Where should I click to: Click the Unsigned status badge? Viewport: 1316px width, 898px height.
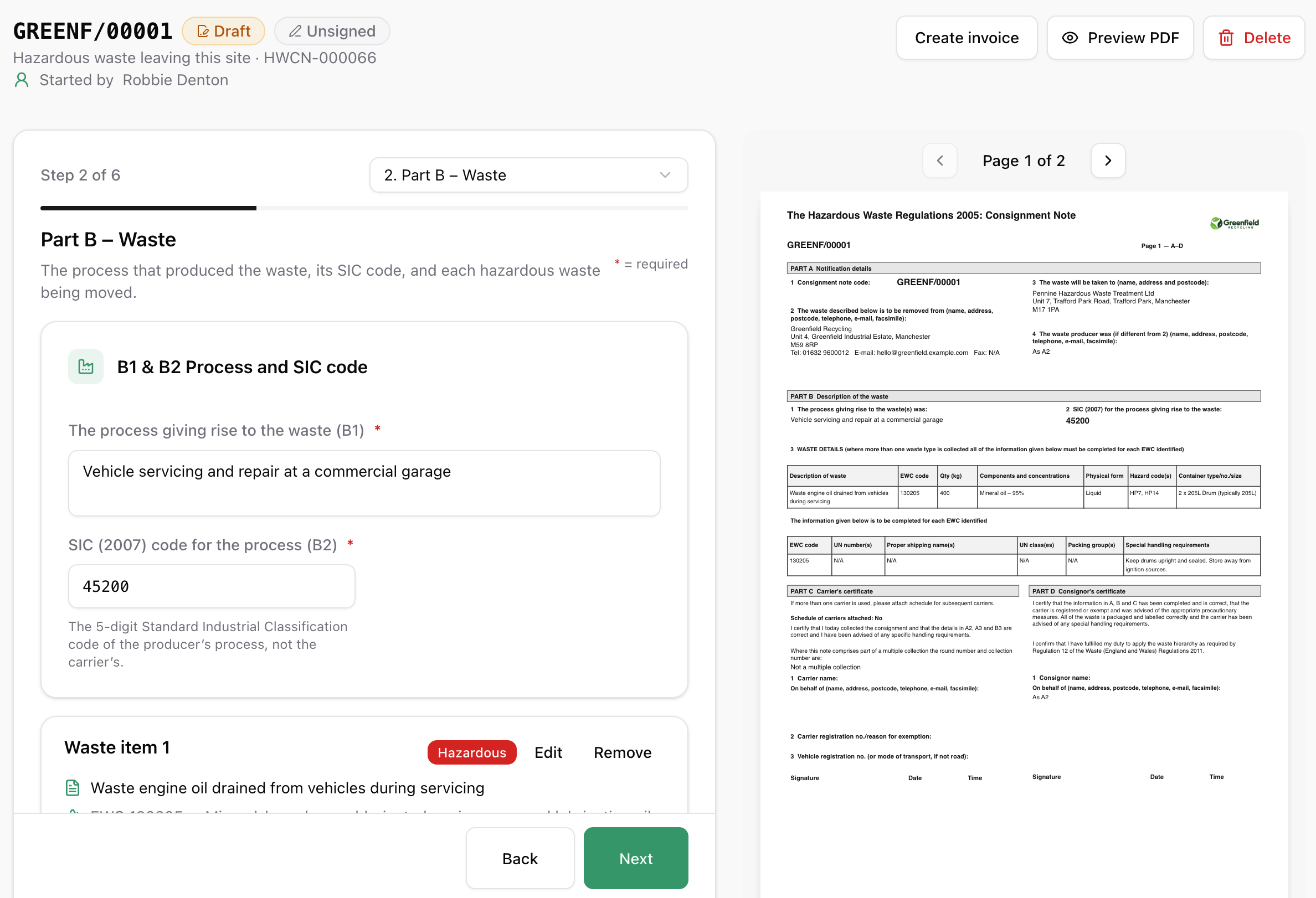point(332,31)
